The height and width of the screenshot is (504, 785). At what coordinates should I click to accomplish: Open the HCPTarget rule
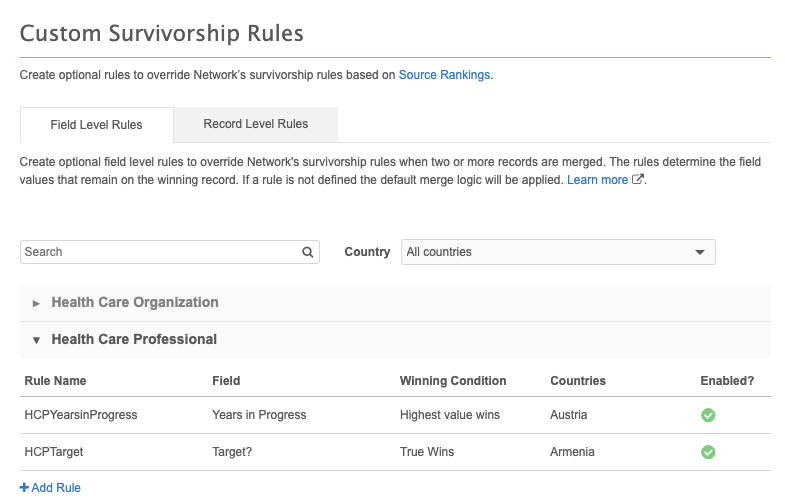tap(54, 452)
